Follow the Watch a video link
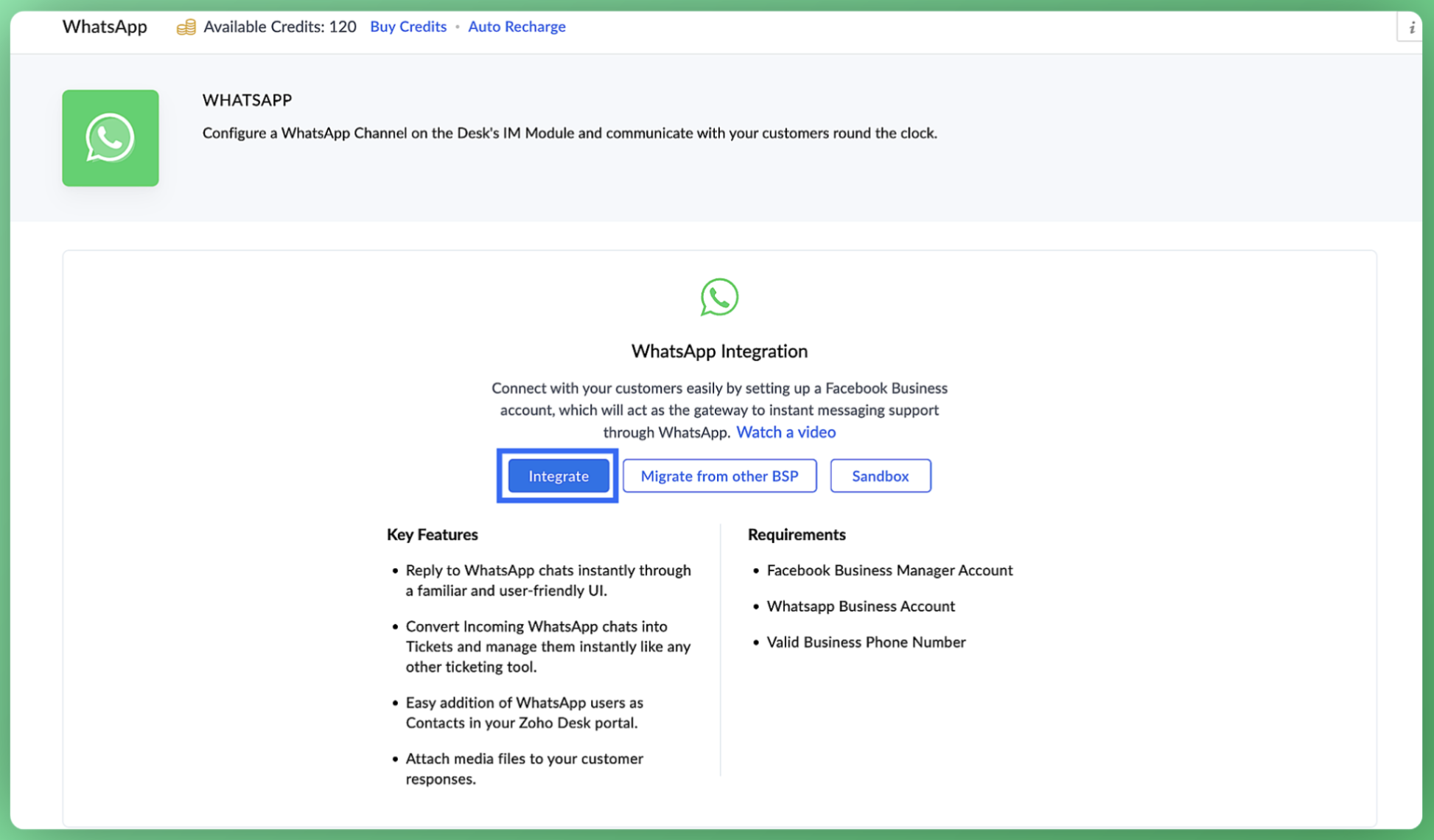The image size is (1434, 840). pos(786,433)
